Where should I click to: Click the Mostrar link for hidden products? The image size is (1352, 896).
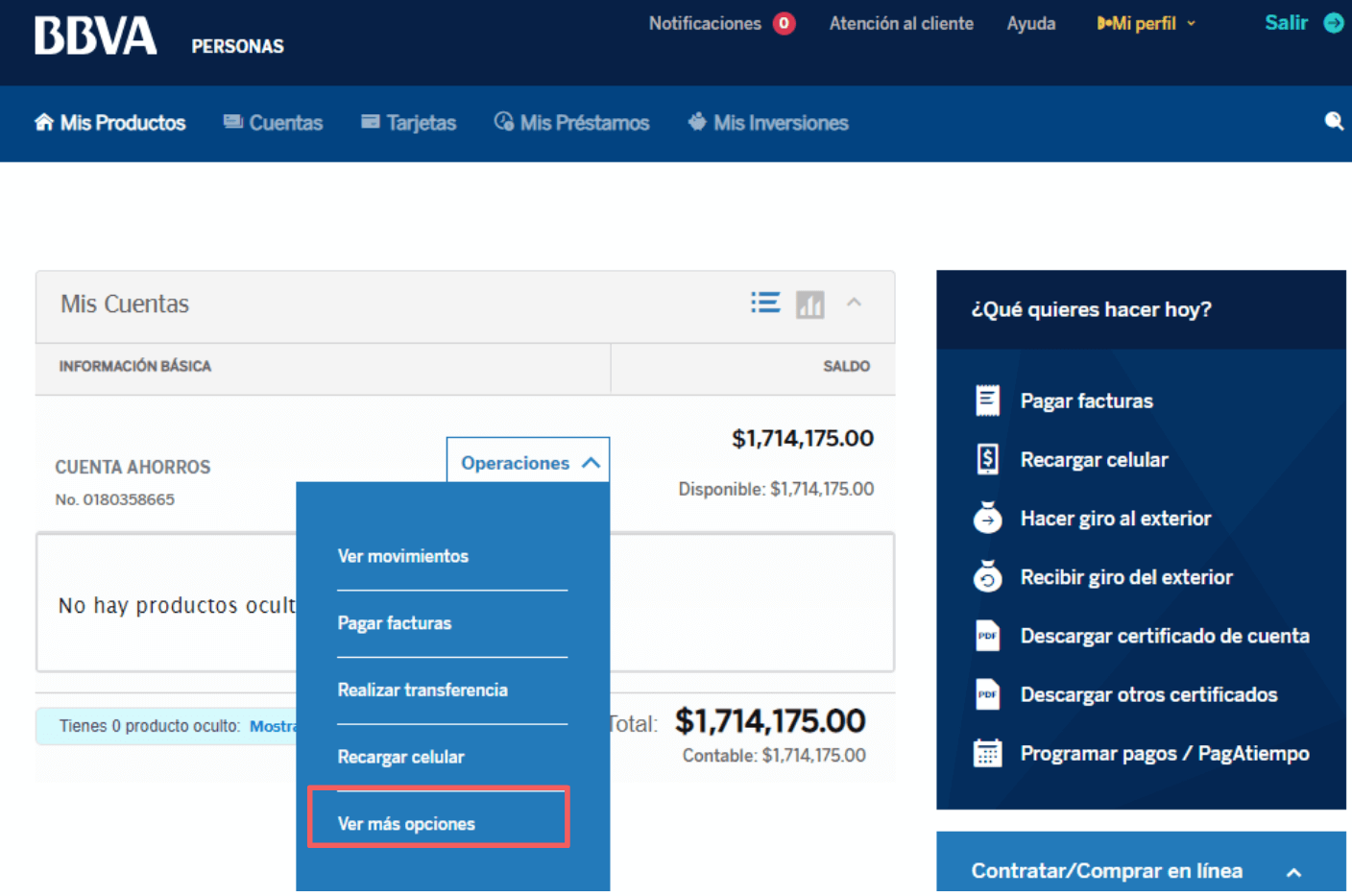pos(273,726)
